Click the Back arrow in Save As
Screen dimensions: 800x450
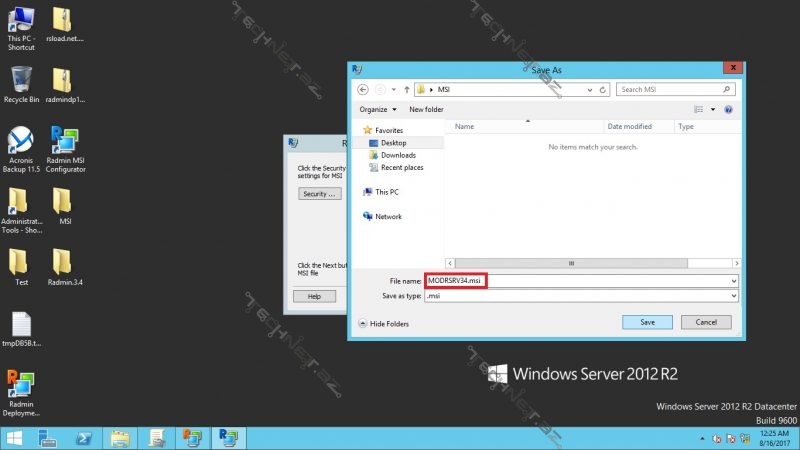click(363, 89)
